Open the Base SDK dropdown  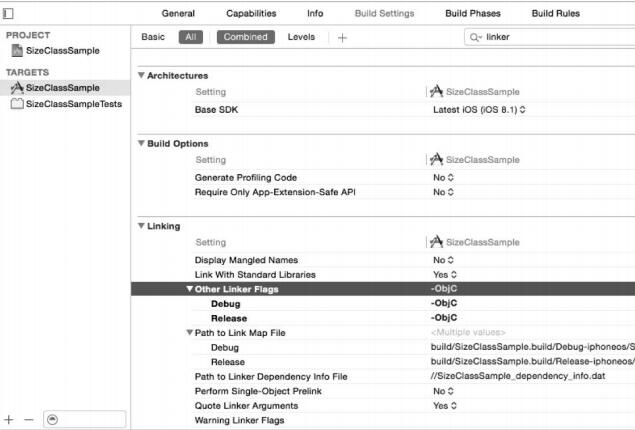pyautogui.click(x=480, y=109)
